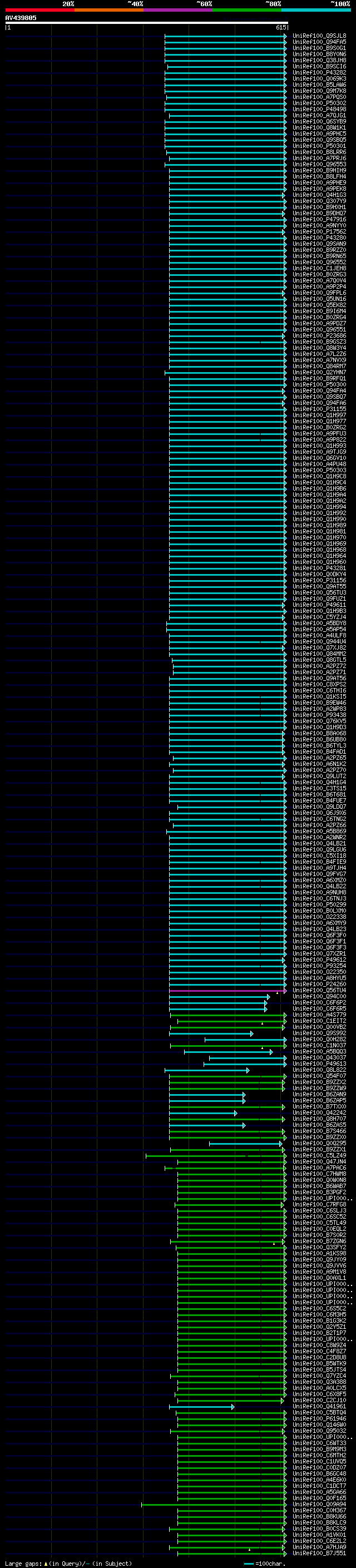Screen dimensions: 356x1568
Task: Select hit label UniRef100_C0H367
Action: tap(319, 1511)
